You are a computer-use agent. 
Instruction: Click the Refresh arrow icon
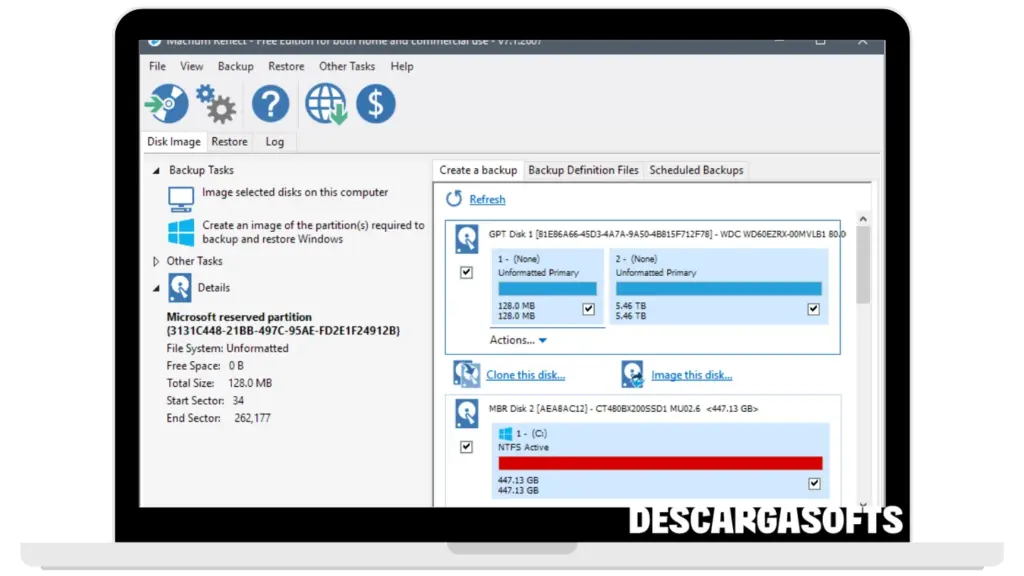(454, 199)
